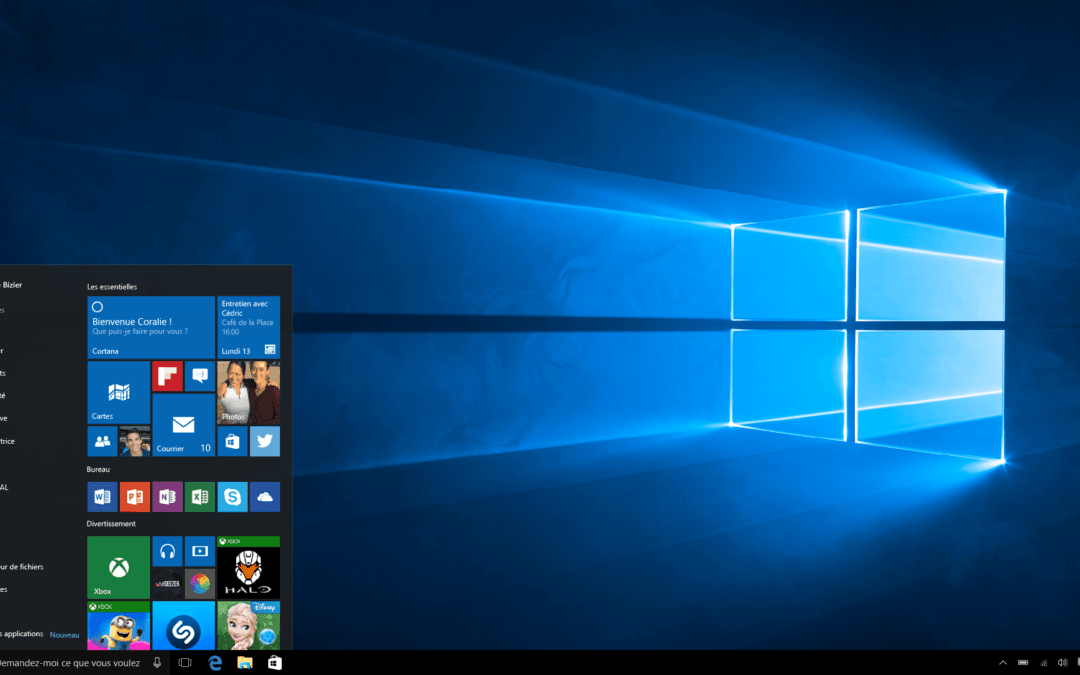Launch the Xbox app tile
1080x675 pixels.
coord(117,567)
